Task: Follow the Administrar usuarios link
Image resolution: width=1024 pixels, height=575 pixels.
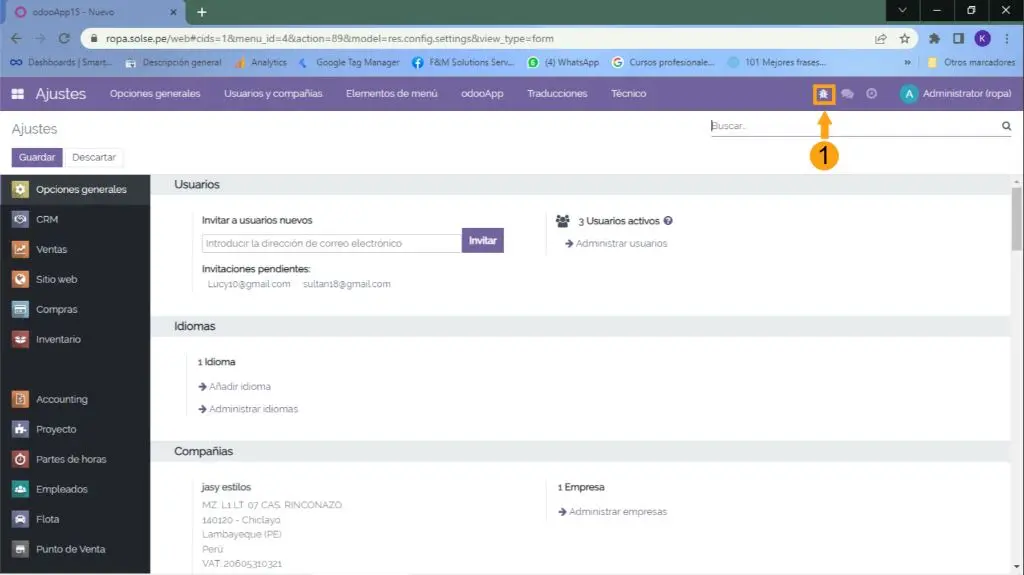Action: 620,243
